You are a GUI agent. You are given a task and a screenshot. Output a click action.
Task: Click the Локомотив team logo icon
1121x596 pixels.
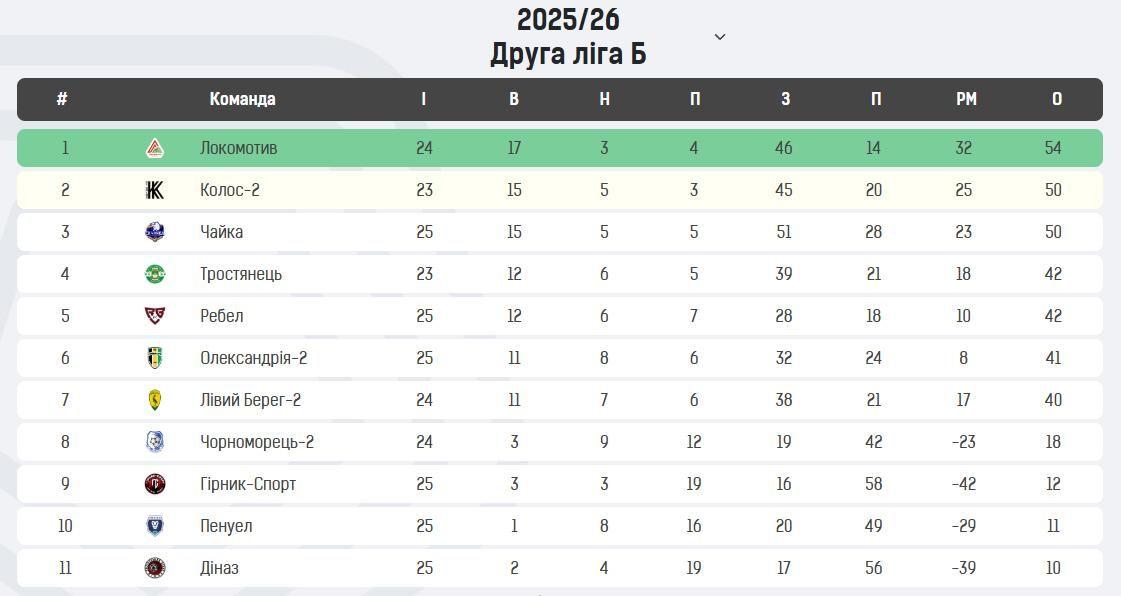(x=155, y=148)
